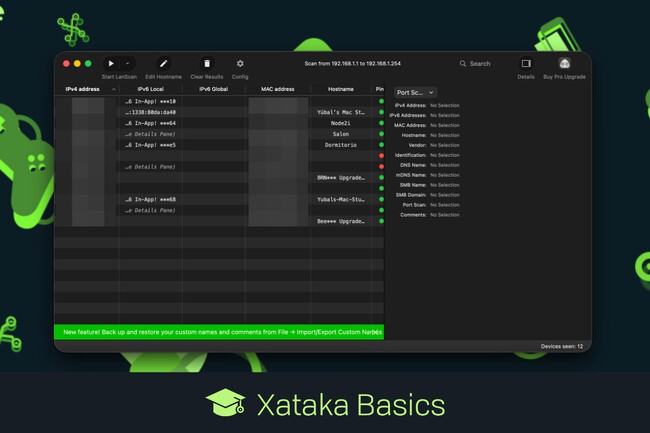Select the Salon hostname entry
Viewport: 650px width, 433px height.
[340, 134]
